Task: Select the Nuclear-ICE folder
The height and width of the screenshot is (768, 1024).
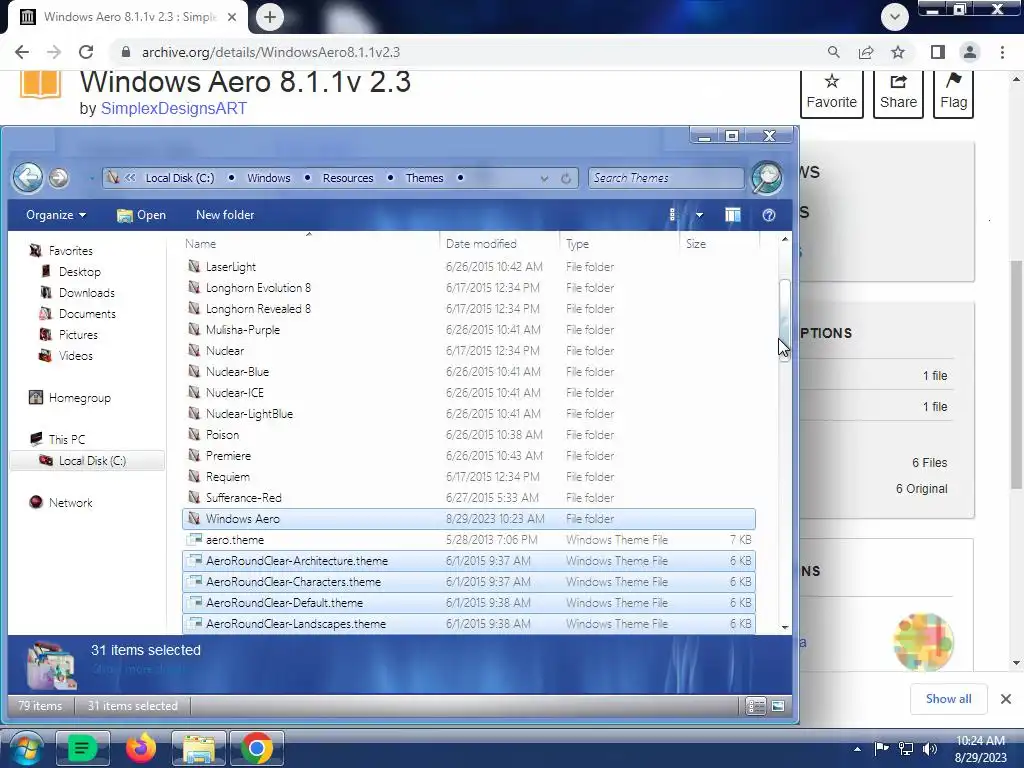Action: pyautogui.click(x=469, y=392)
